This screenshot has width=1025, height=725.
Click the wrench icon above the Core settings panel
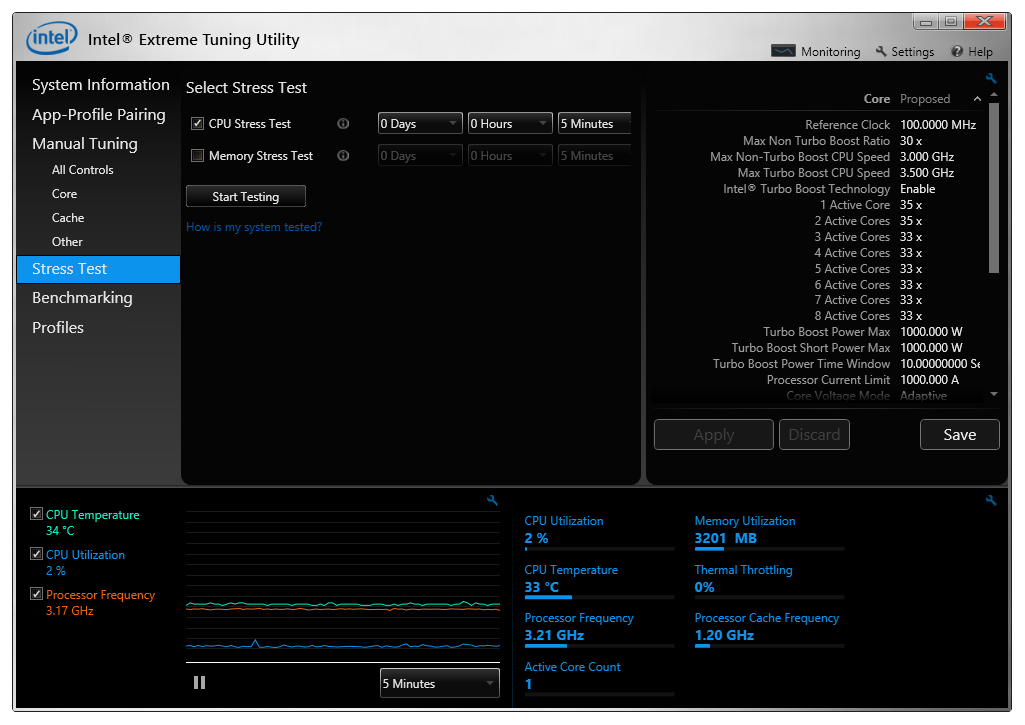click(x=991, y=79)
